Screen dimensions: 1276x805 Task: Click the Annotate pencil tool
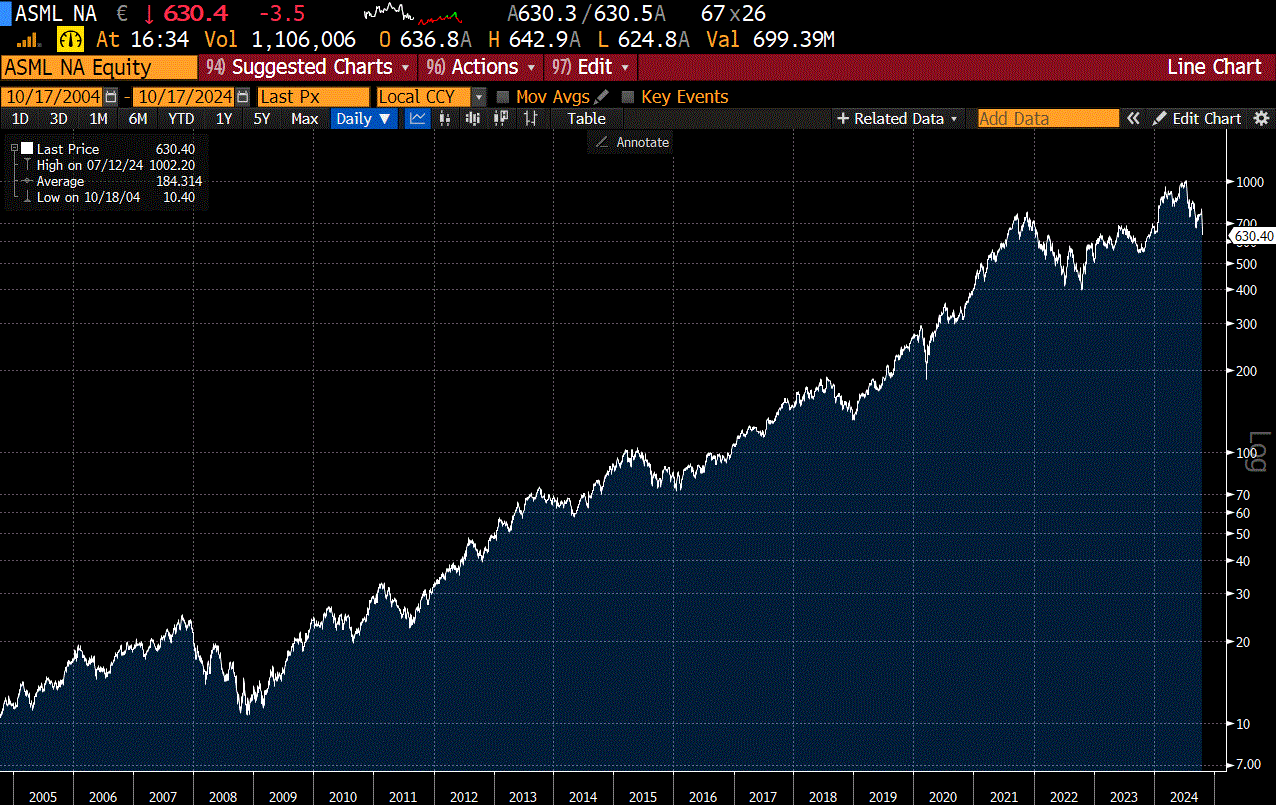click(631, 142)
